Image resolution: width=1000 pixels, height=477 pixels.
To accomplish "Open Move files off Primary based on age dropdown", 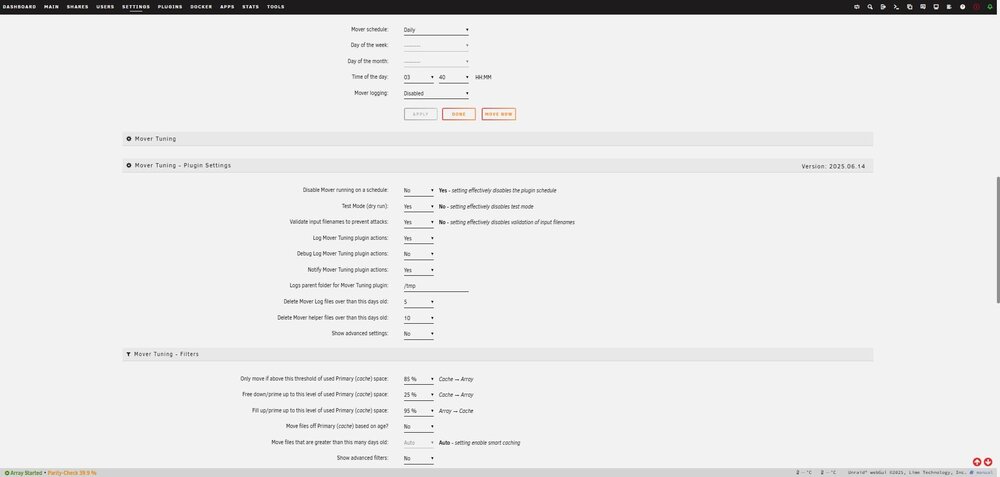I will pyautogui.click(x=418, y=427).
